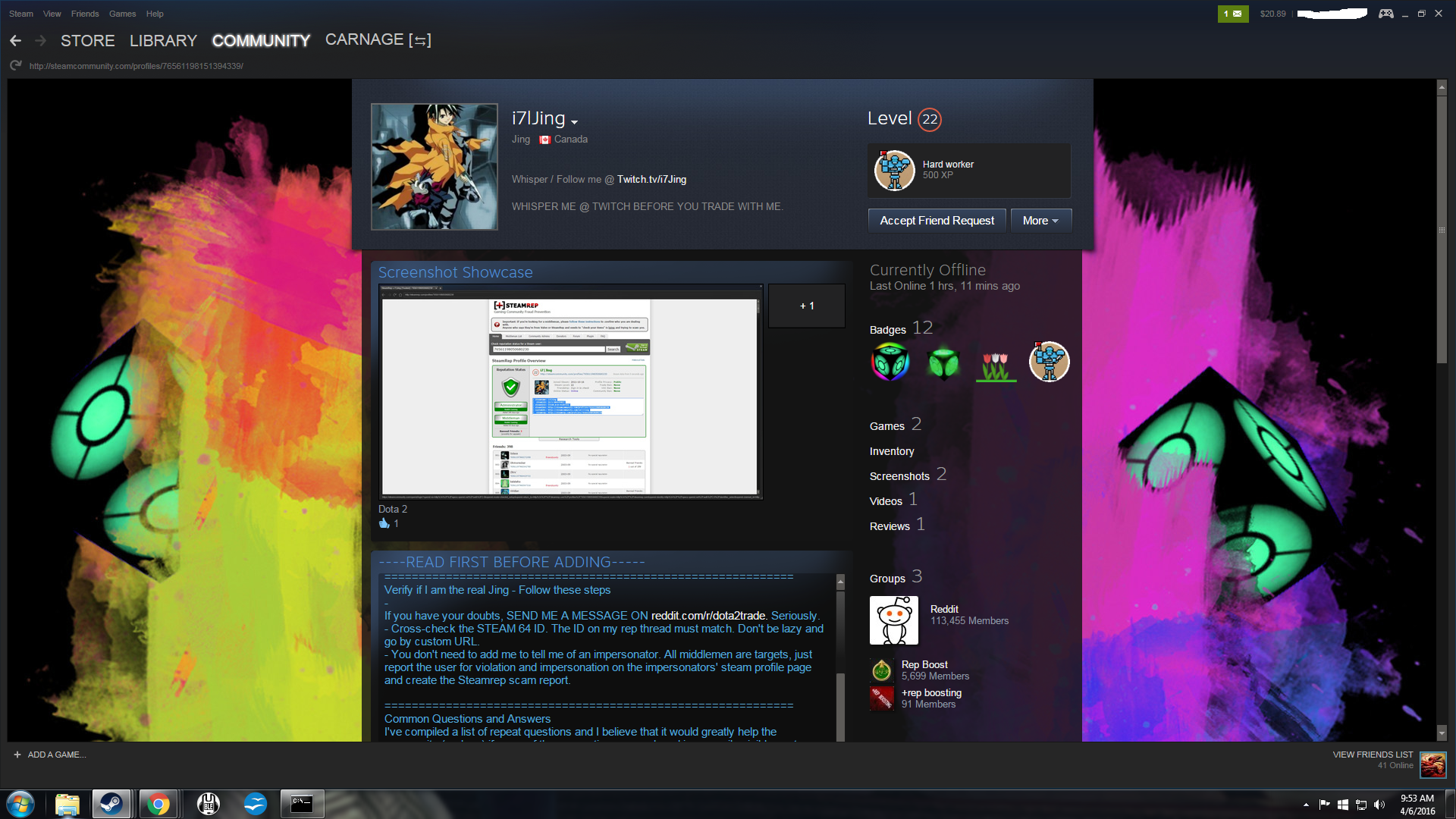The image size is (1456, 819).
Task: Switch to the LIBRARY tab
Action: pos(163,41)
